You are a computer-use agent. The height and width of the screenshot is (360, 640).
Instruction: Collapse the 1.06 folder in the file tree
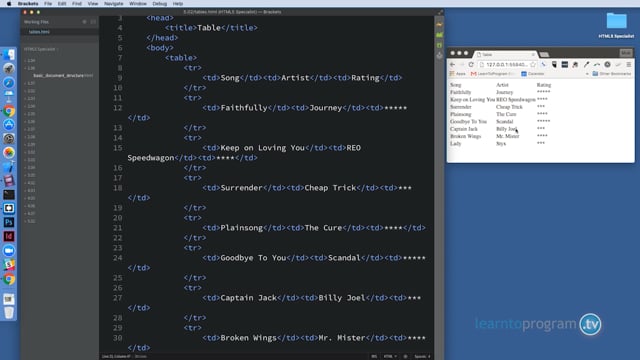[30, 68]
